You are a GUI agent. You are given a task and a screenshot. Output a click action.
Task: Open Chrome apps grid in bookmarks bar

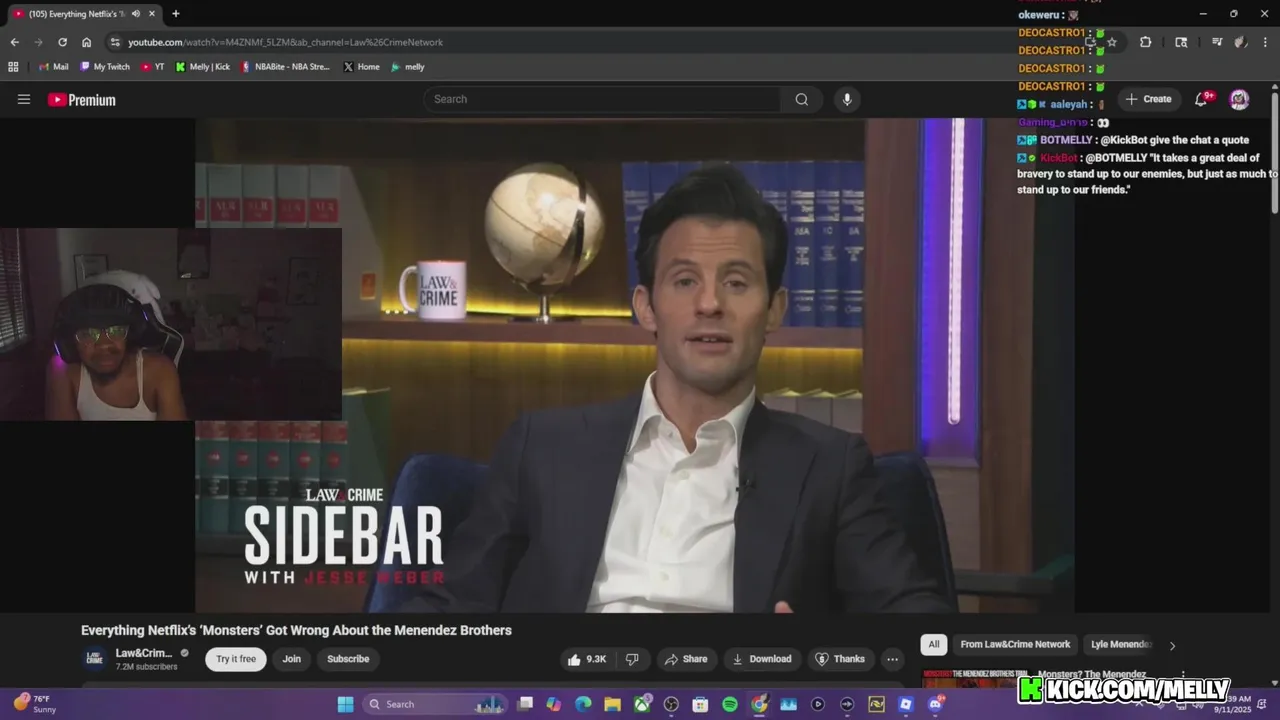[x=13, y=67]
